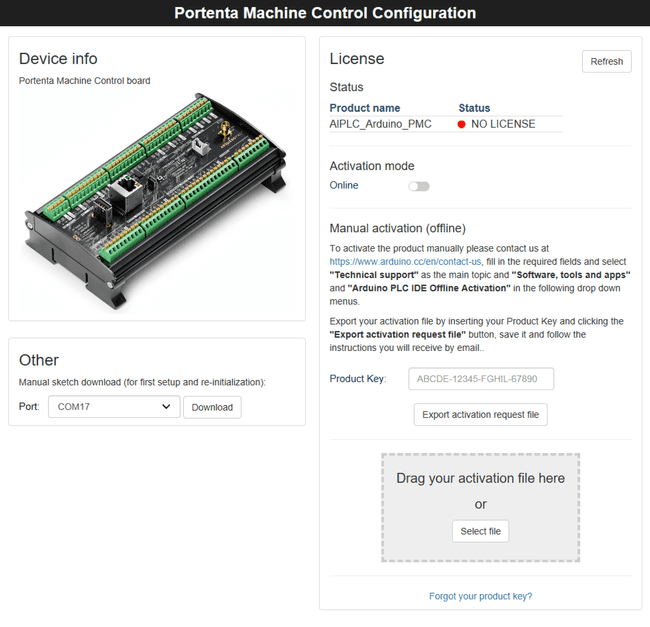Viewport: 650px width, 627px height.
Task: Click the Manual activation (offline) heading
Action: click(x=397, y=228)
